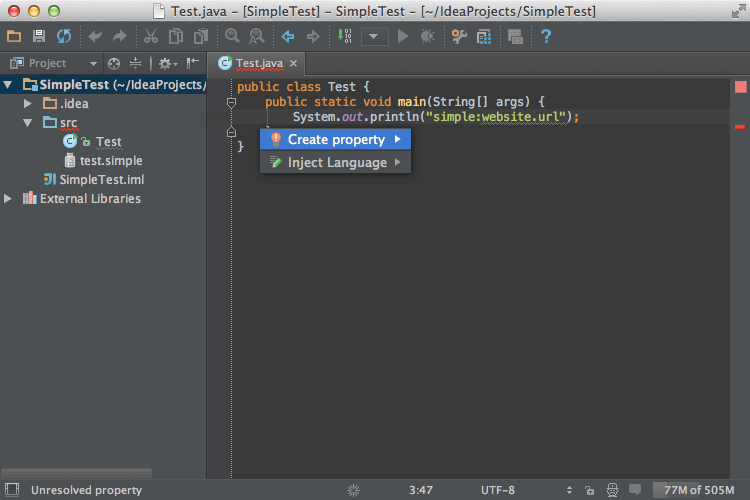The image size is (750, 500).
Task: Click red error indicator square
Action: click(x=740, y=87)
